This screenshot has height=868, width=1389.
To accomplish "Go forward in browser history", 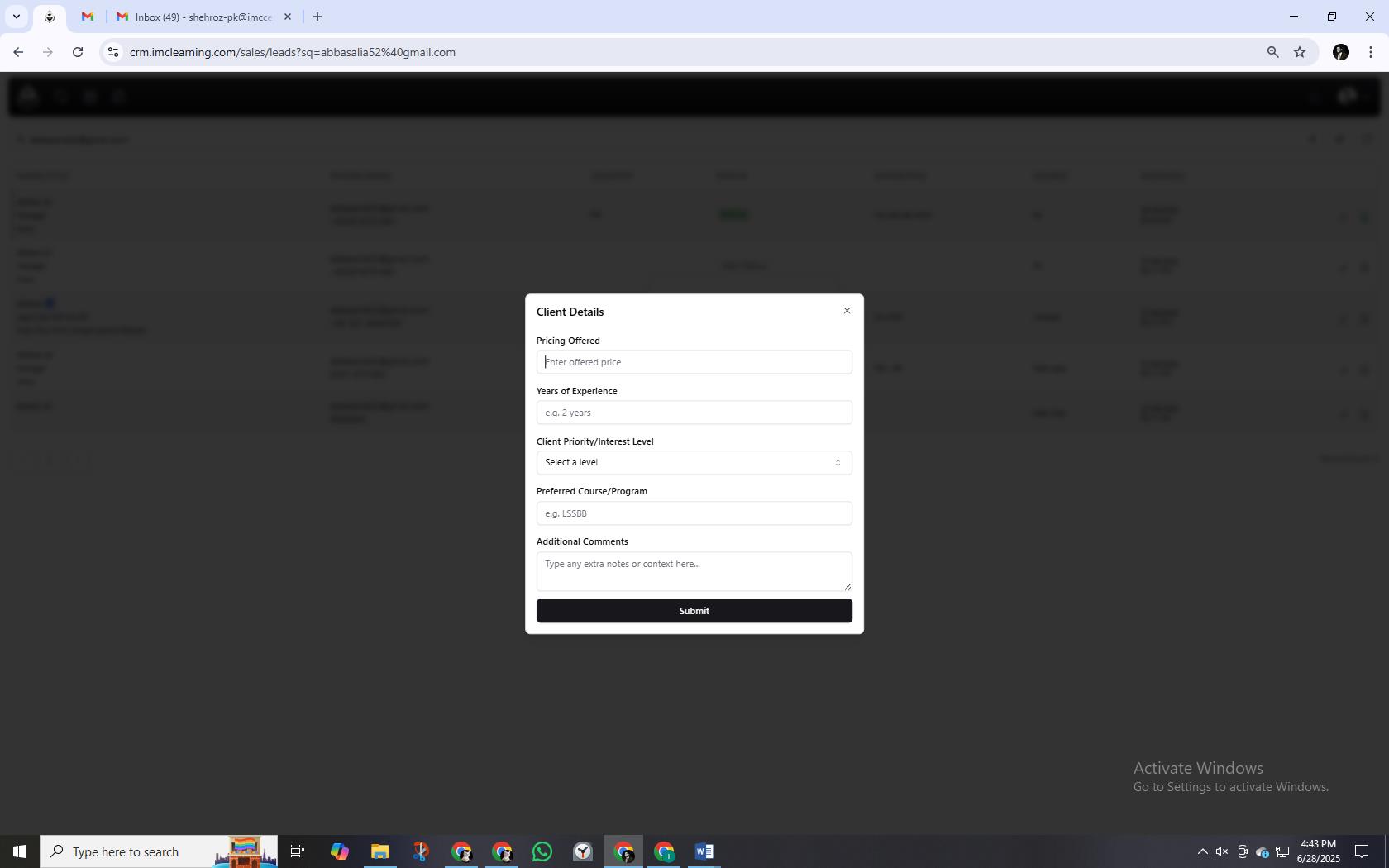I will coord(48,52).
